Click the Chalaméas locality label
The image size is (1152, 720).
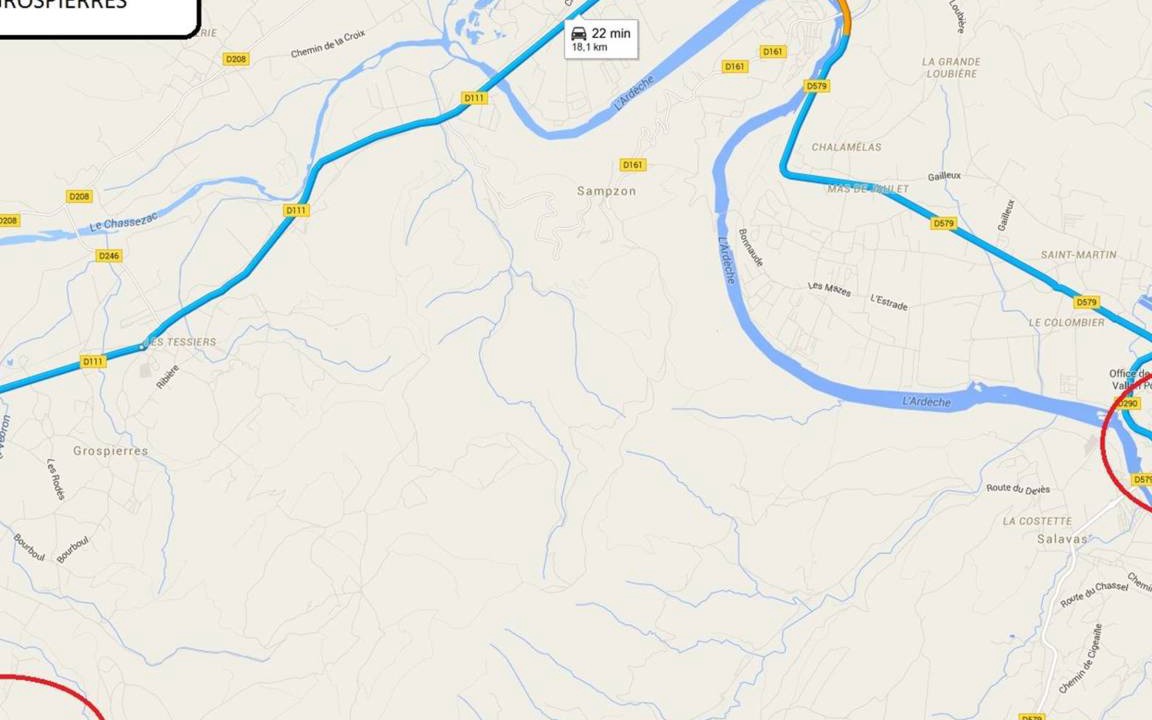point(846,147)
